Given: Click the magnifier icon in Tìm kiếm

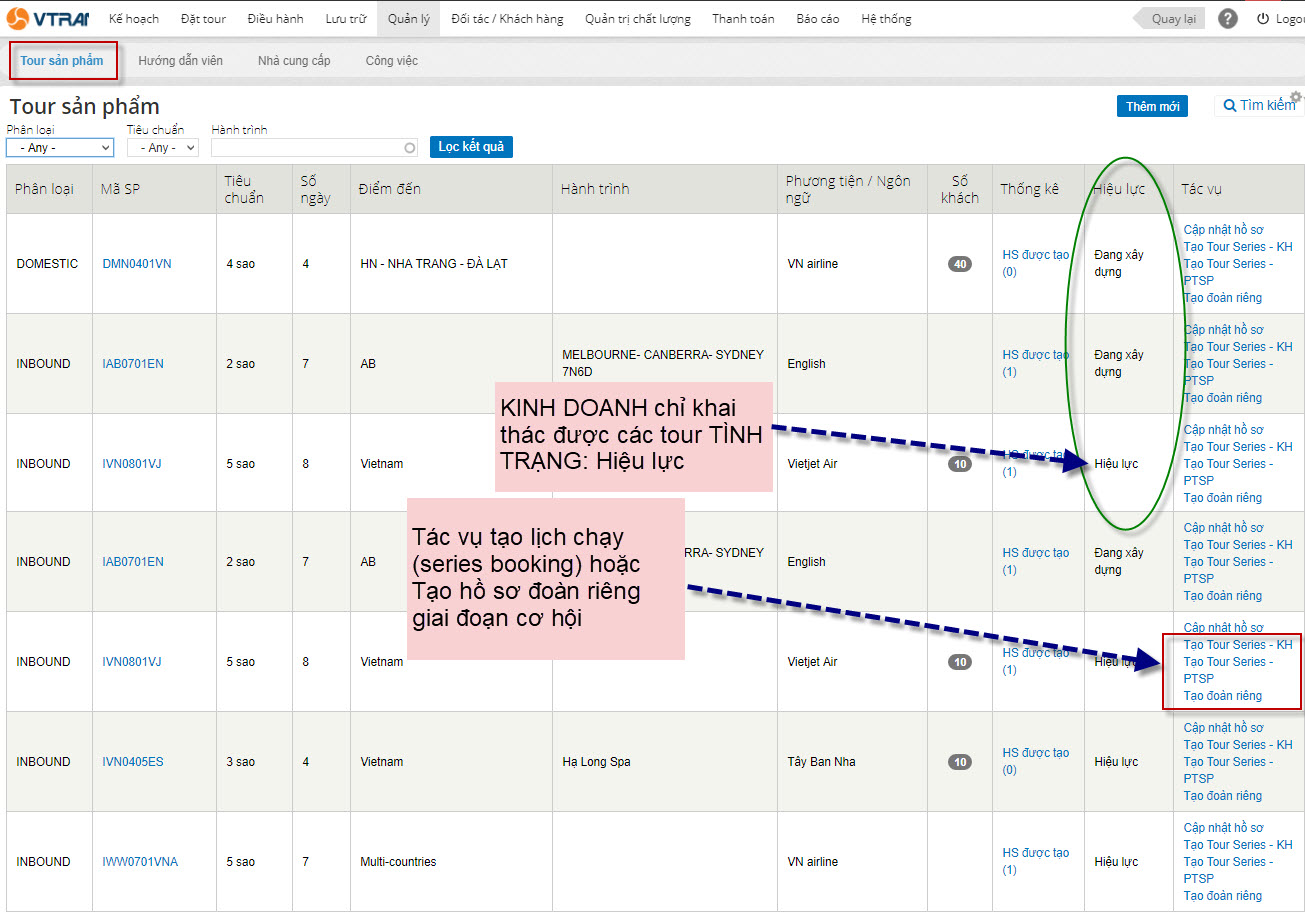Looking at the screenshot, I should coord(1229,106).
